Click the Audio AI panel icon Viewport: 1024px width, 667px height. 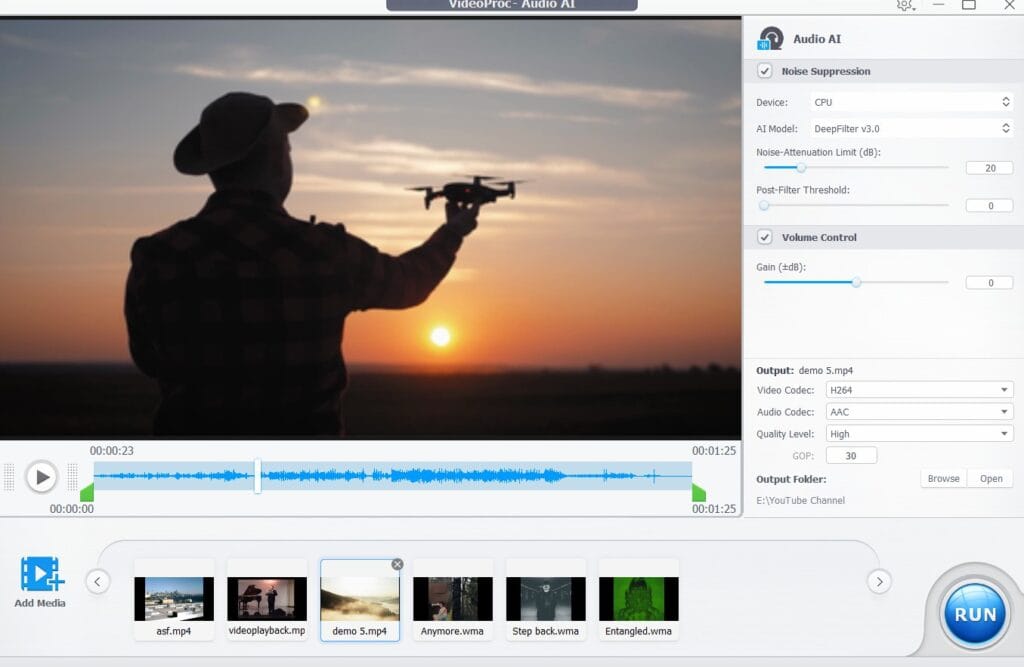[x=770, y=39]
